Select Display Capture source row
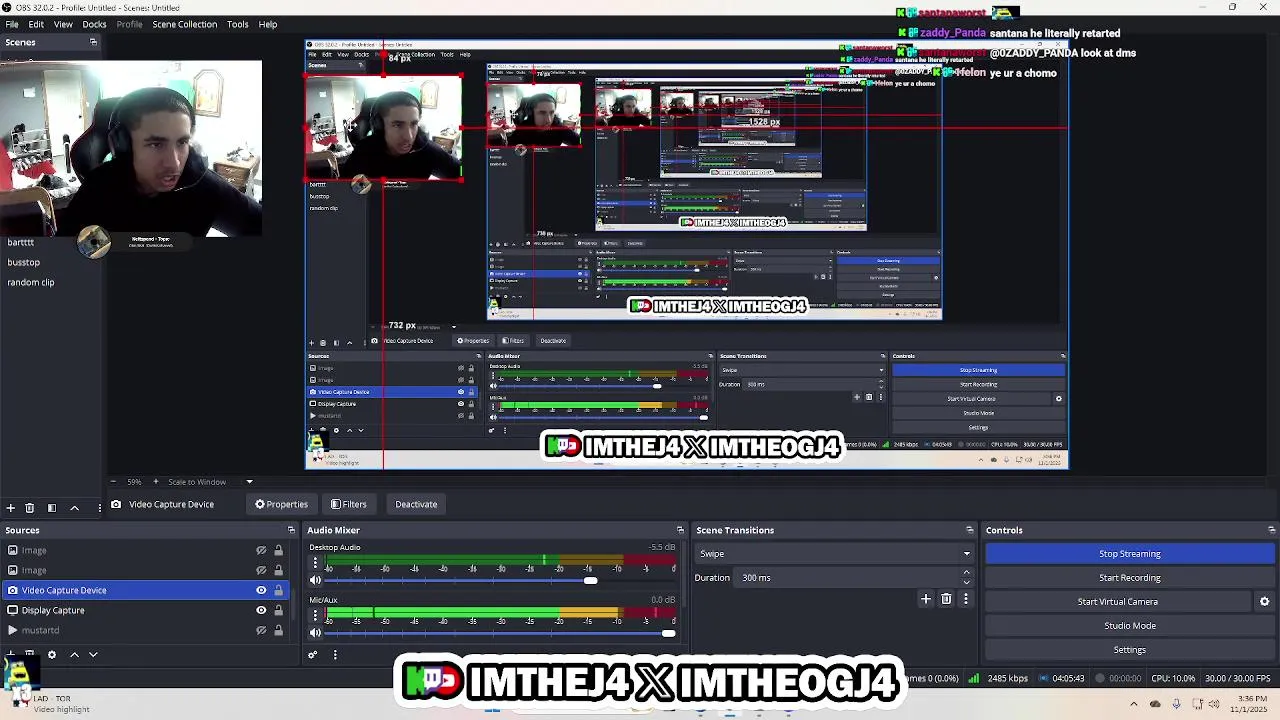Viewport: 1280px width, 720px height. pos(145,610)
